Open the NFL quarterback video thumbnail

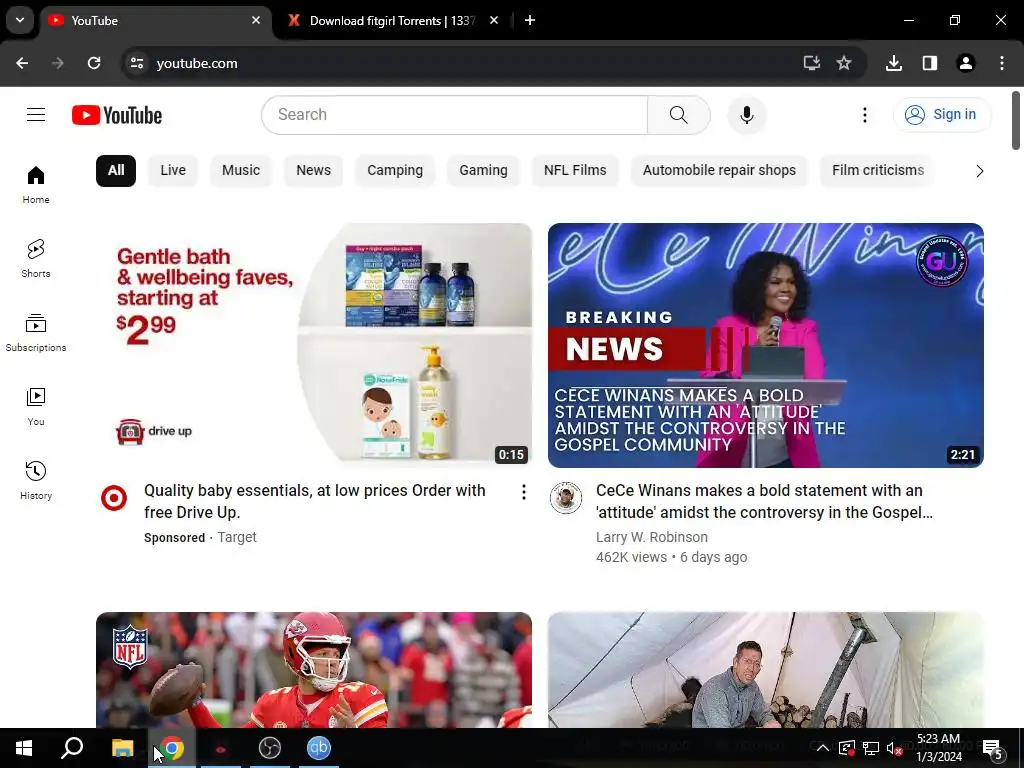click(x=314, y=670)
